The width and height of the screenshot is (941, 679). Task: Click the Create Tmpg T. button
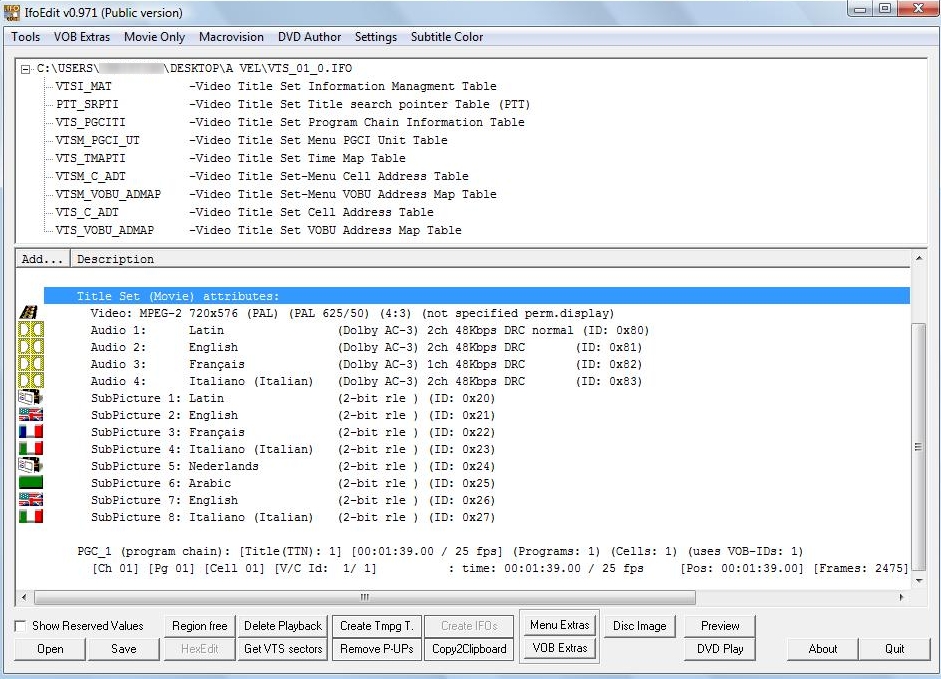coord(377,626)
